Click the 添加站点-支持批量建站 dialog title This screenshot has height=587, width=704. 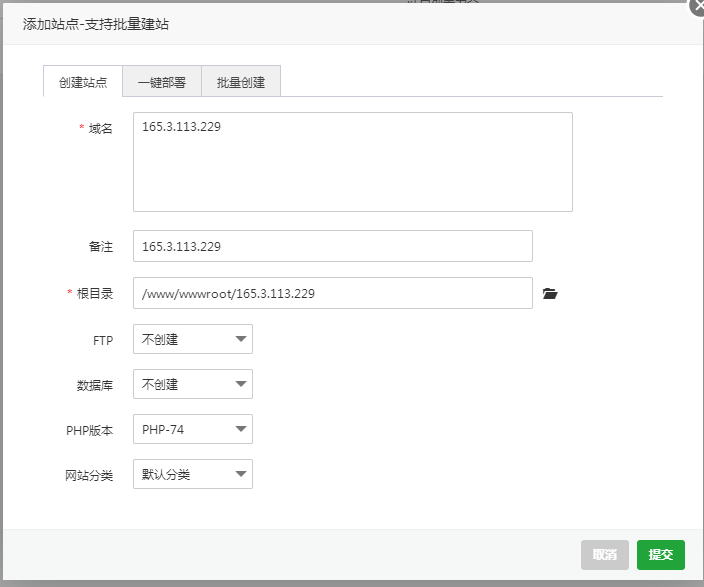point(96,24)
